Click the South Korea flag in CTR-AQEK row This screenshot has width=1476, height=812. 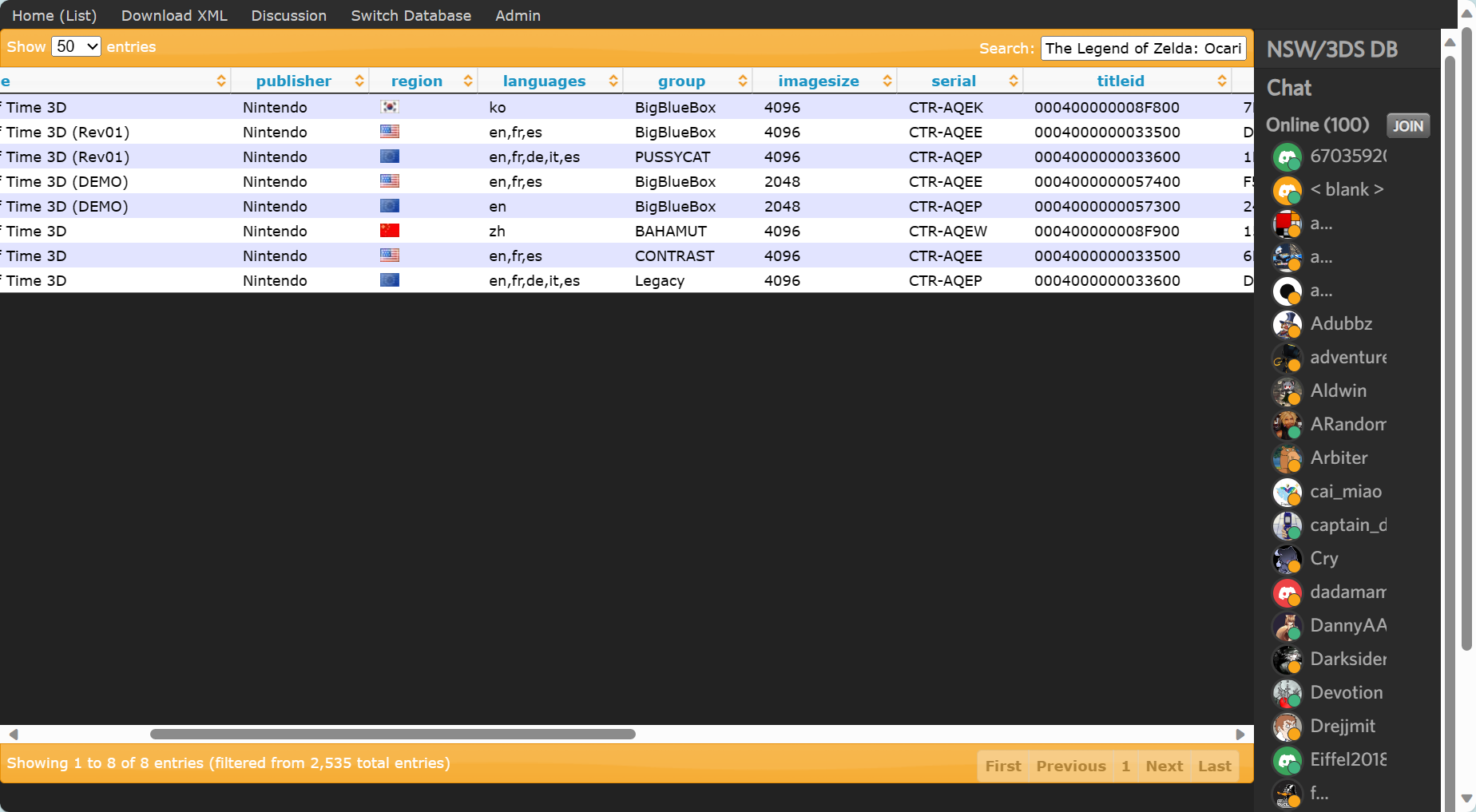point(390,107)
